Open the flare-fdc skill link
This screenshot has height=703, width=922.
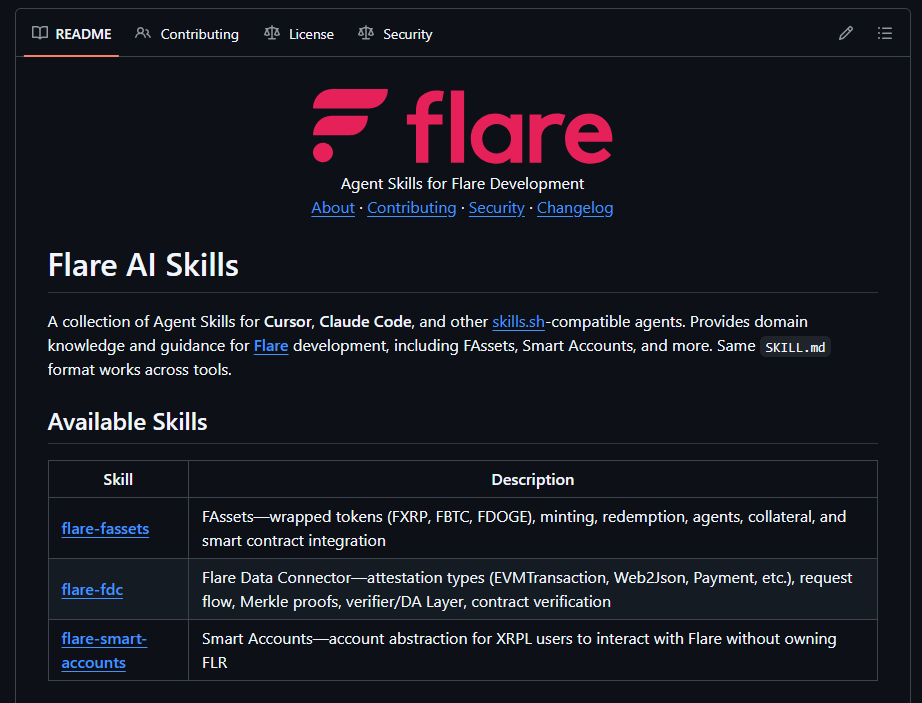click(92, 589)
